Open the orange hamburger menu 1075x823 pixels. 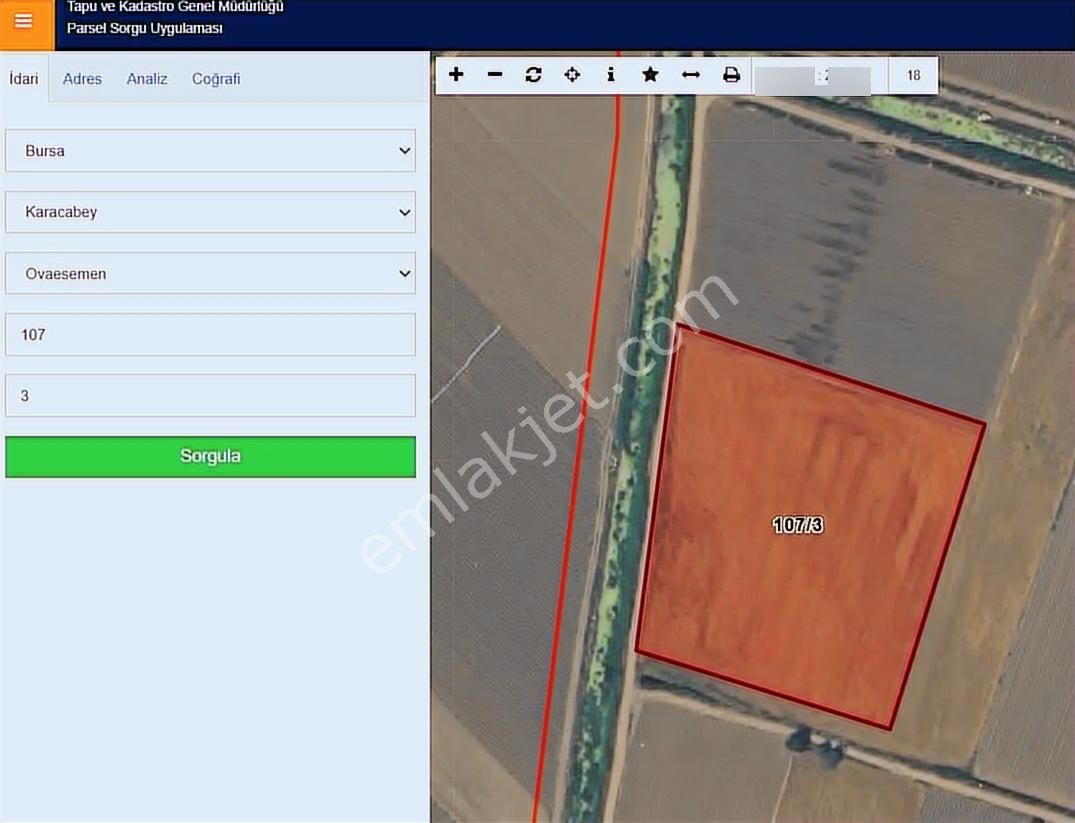coord(24,22)
